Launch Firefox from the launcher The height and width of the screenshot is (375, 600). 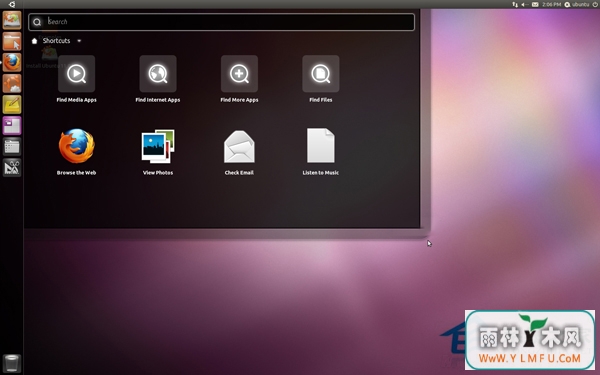point(12,62)
